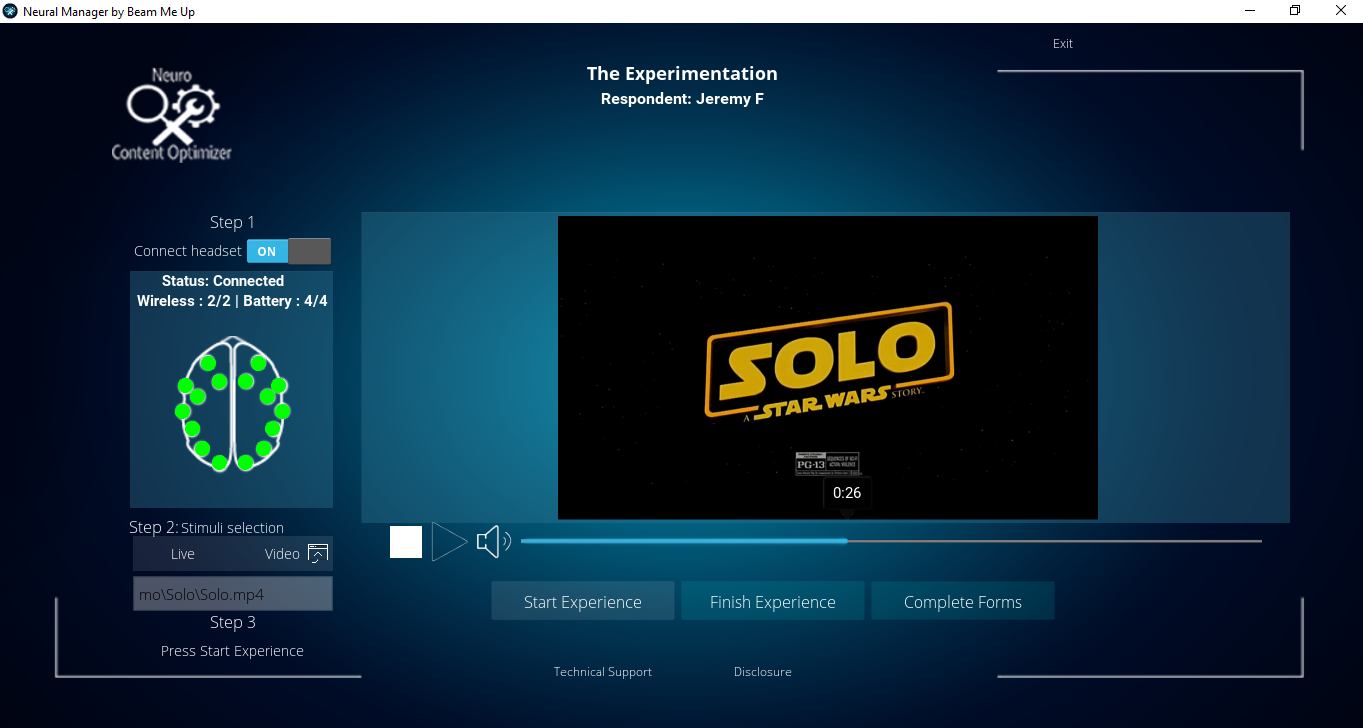Click the Respondent: Jeremy F text

pyautogui.click(x=682, y=99)
